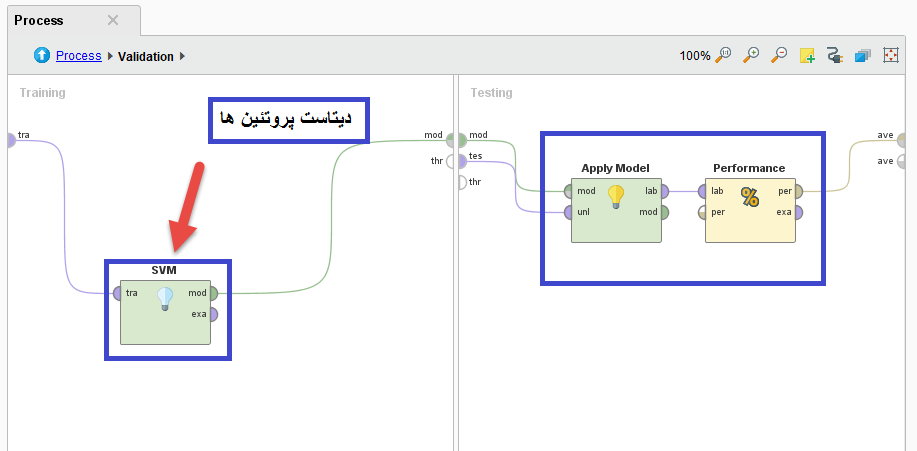
Task: Zoom in on the process canvas
Action: pos(751,56)
